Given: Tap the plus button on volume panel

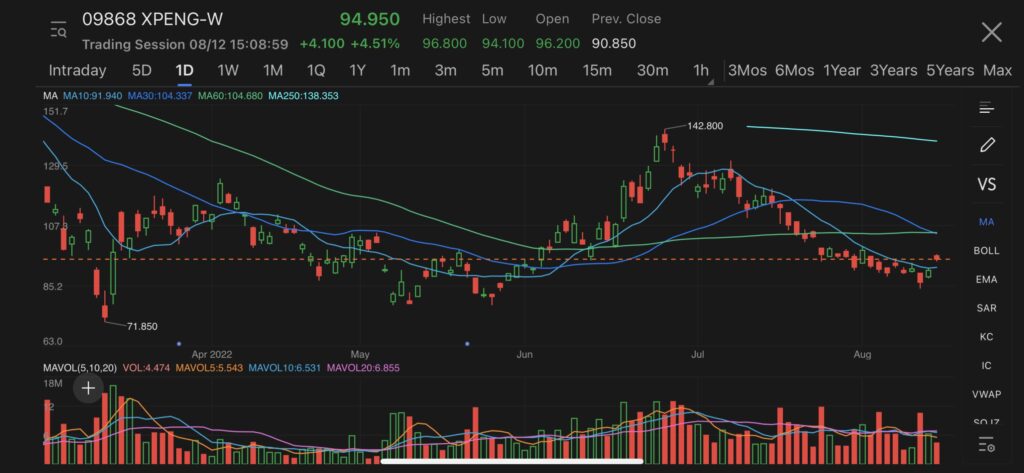Looking at the screenshot, I should point(88,389).
